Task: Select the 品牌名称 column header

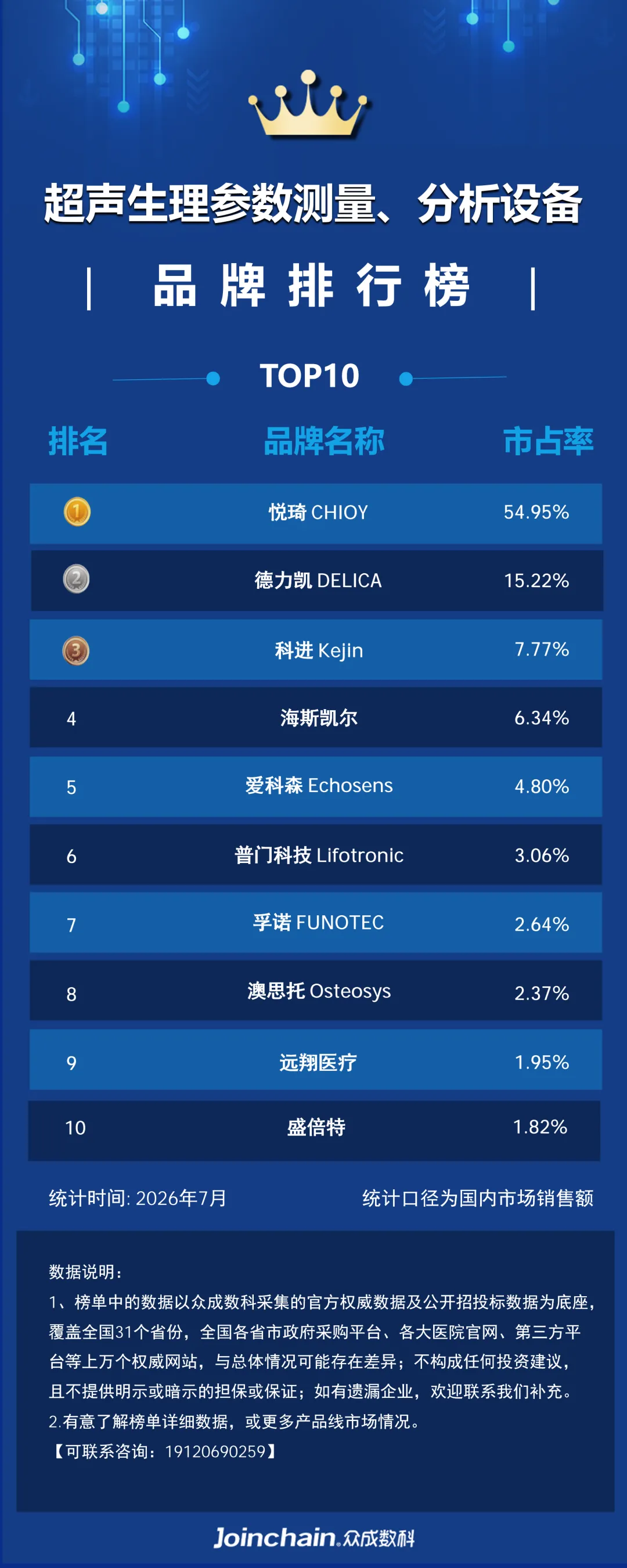Action: (x=324, y=441)
